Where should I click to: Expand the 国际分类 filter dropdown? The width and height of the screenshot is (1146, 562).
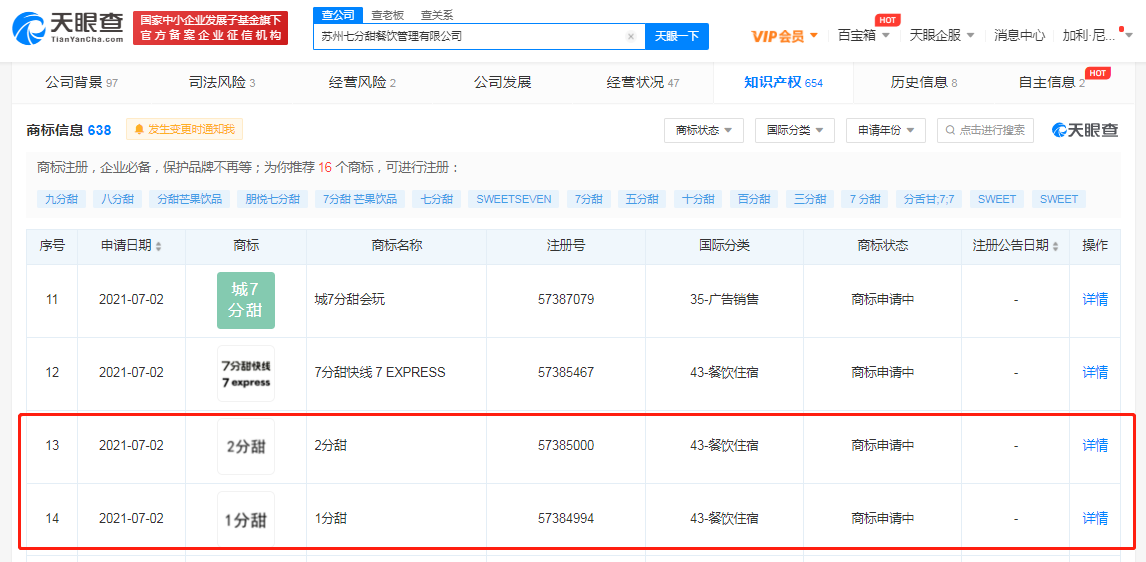tap(794, 130)
